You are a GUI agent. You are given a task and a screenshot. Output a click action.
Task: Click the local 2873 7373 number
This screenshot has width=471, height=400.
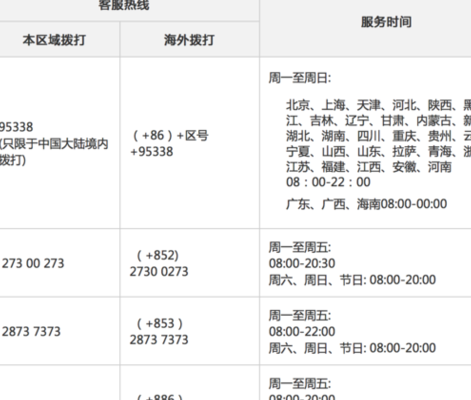point(31,332)
